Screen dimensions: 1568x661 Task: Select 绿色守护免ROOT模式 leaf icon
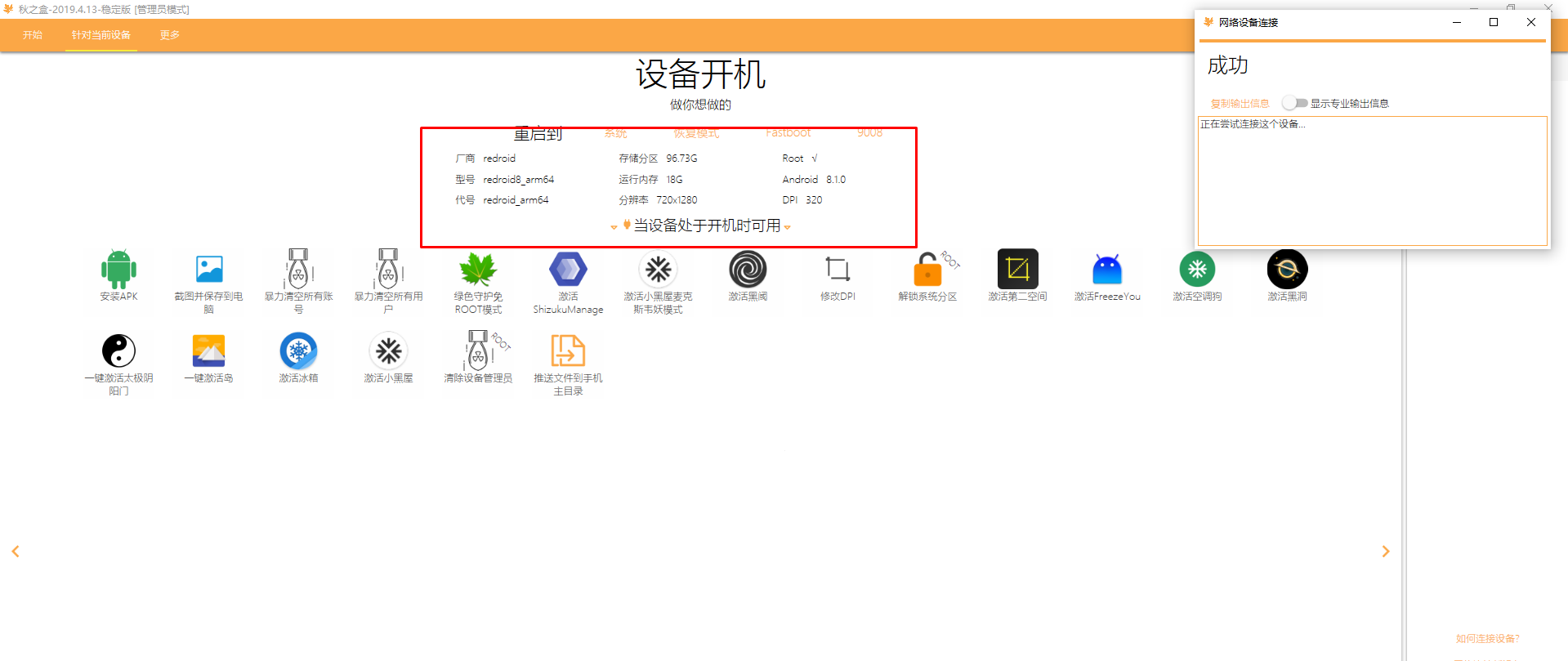point(478,269)
